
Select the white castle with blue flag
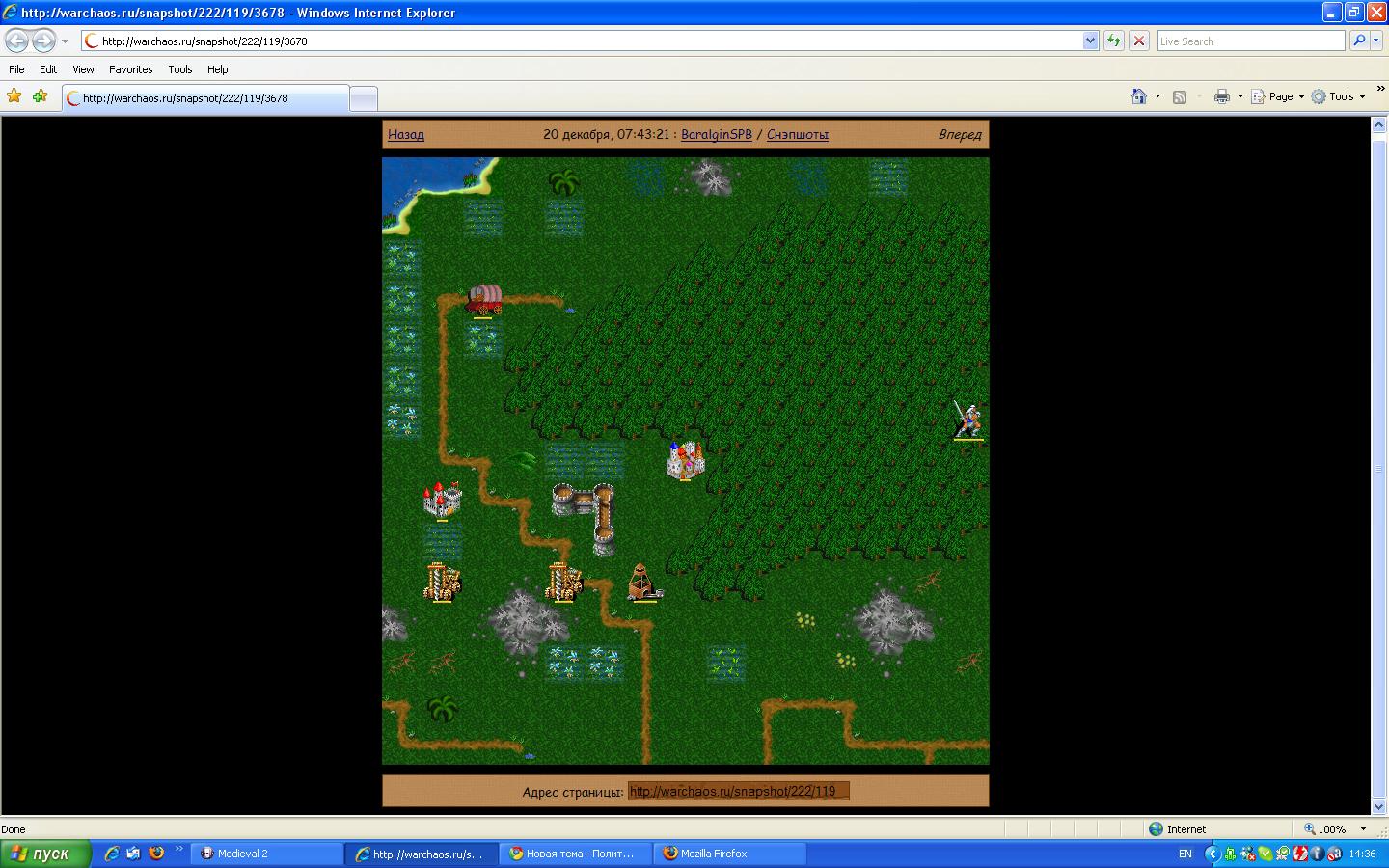(x=686, y=461)
